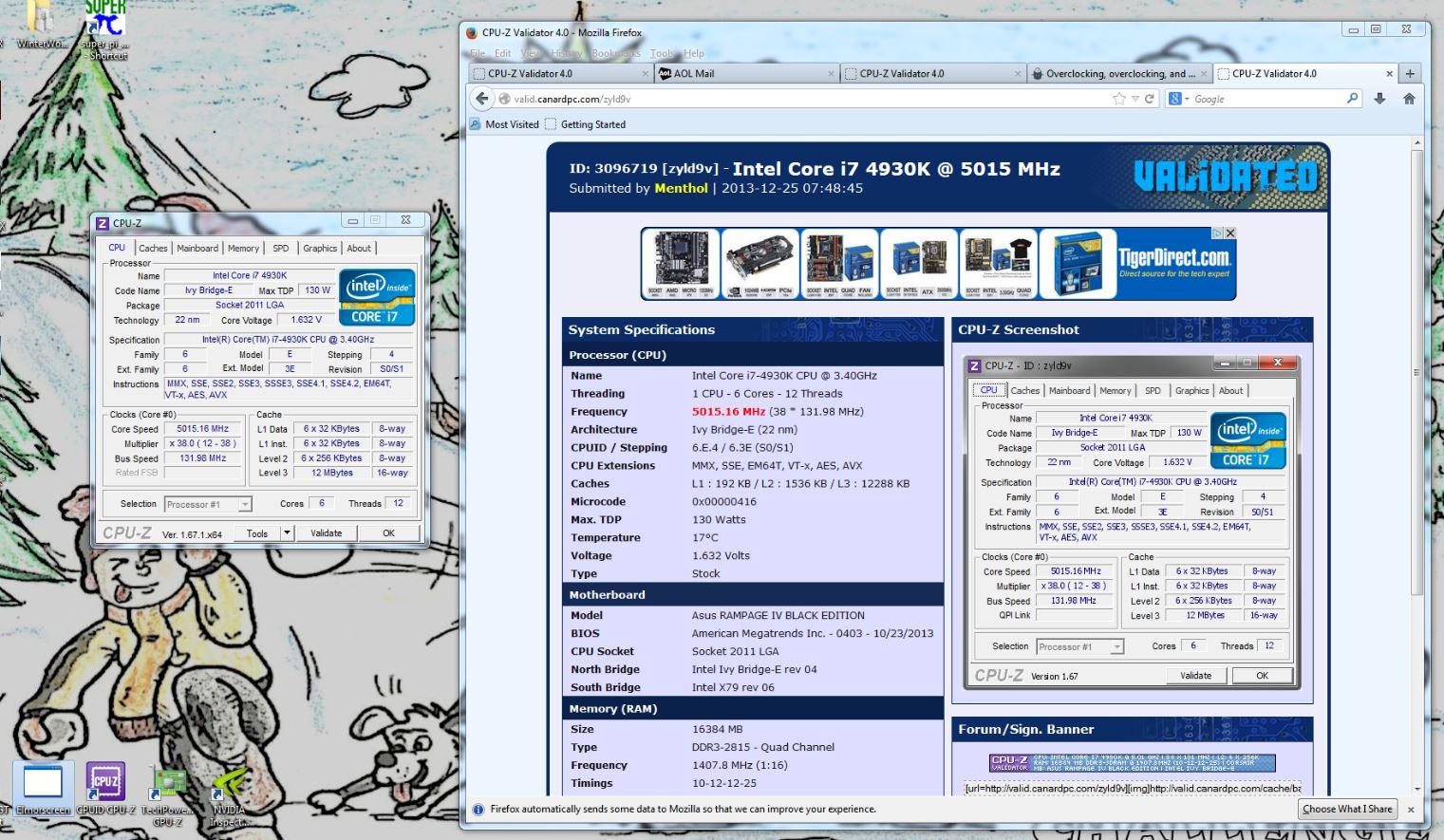Switch to the Caches tab in CPU-Z
Image resolution: width=1444 pixels, height=840 pixels.
[x=153, y=248]
